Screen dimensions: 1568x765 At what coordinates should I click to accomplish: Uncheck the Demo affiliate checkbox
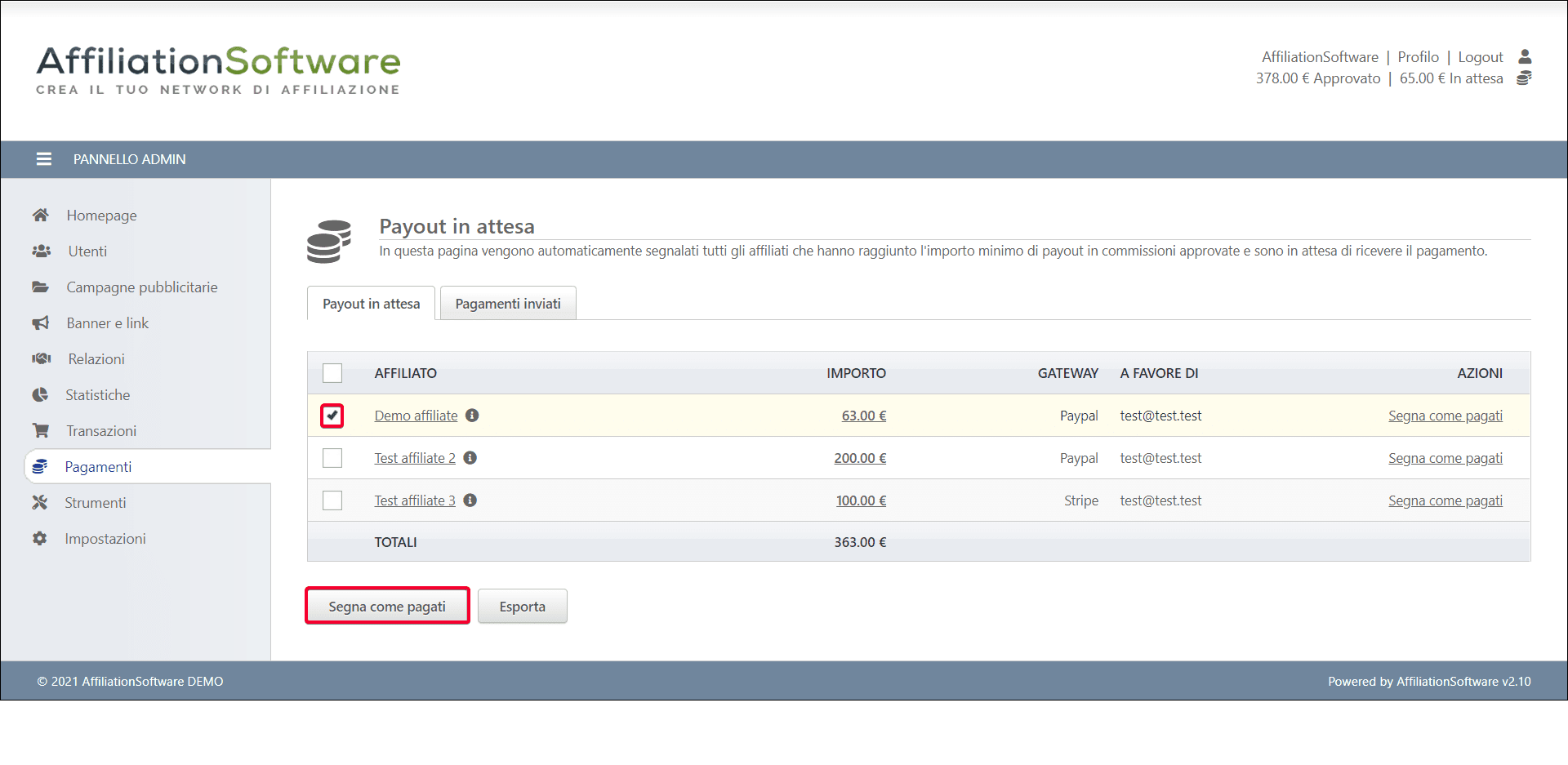coord(332,416)
